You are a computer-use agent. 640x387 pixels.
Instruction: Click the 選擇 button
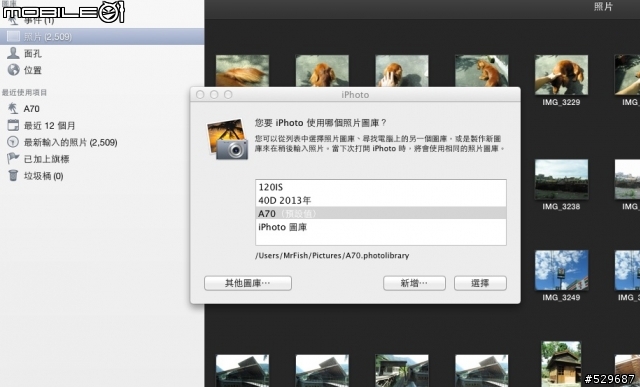480,283
